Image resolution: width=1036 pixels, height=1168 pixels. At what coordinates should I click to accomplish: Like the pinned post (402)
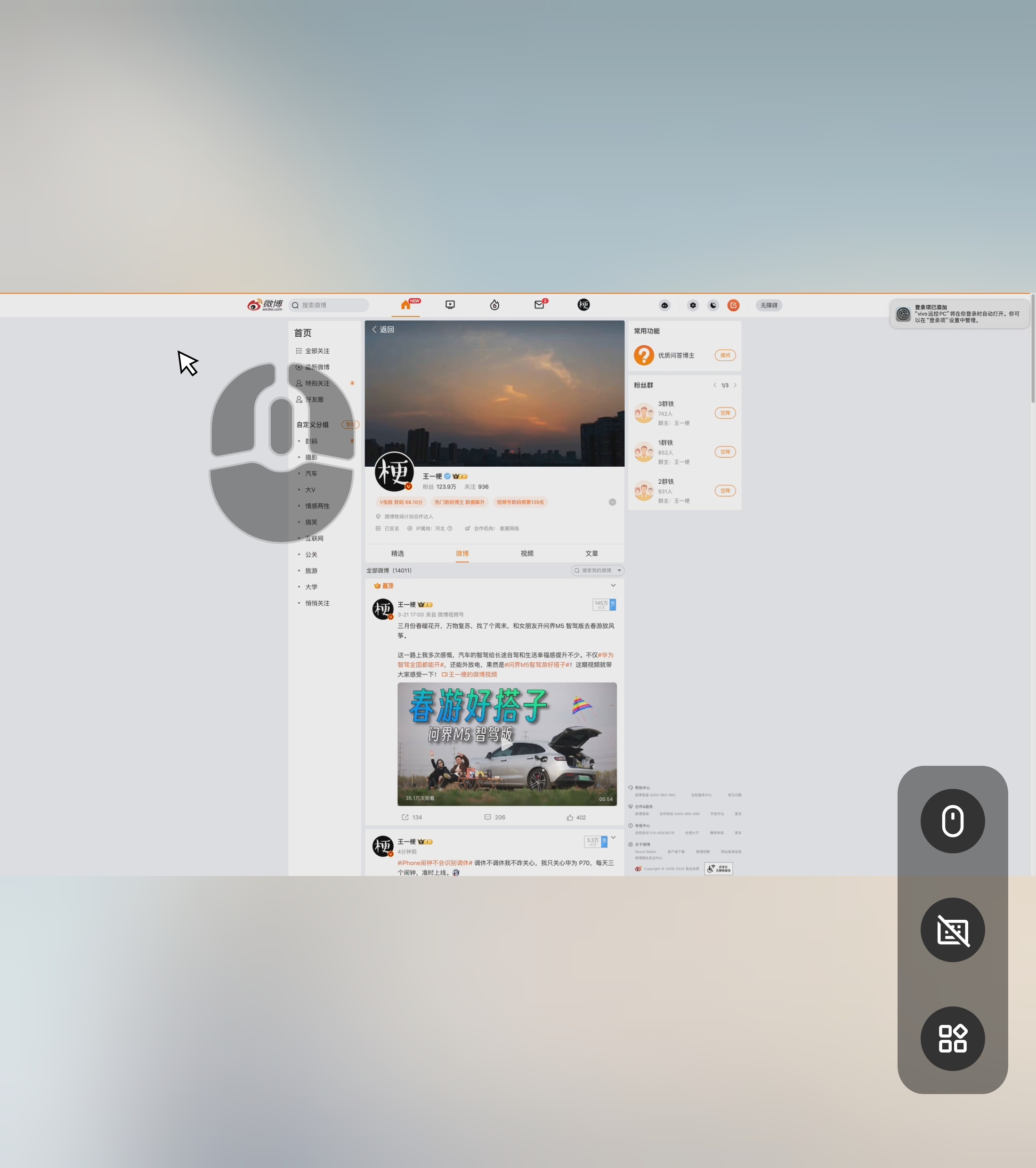point(576,817)
